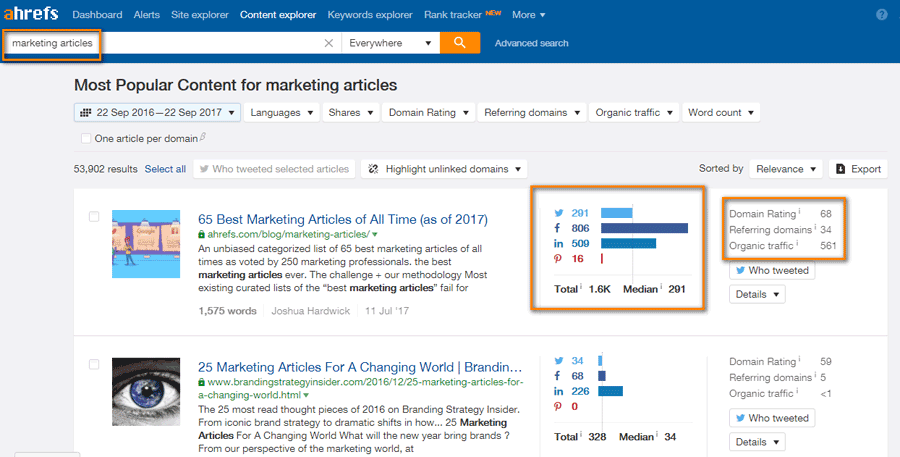Screen dimensions: 900x457
Task: Open Alerts in top navigation
Action: coord(146,14)
